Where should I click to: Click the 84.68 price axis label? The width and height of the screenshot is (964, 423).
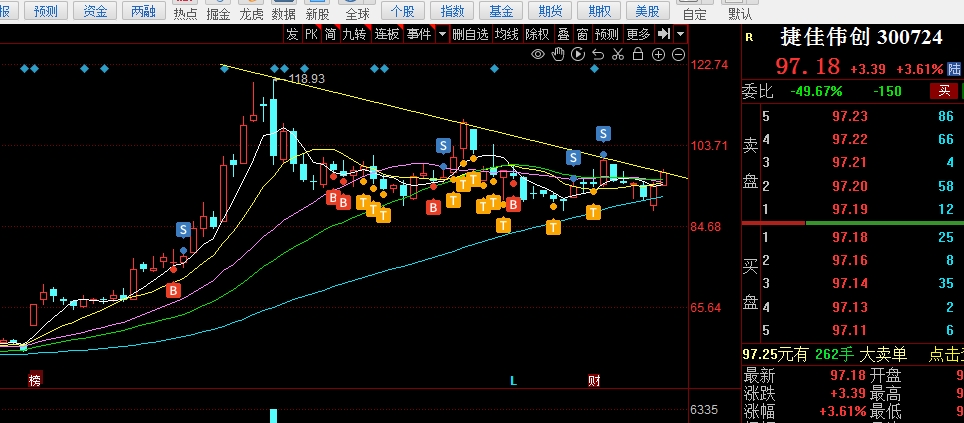706,227
